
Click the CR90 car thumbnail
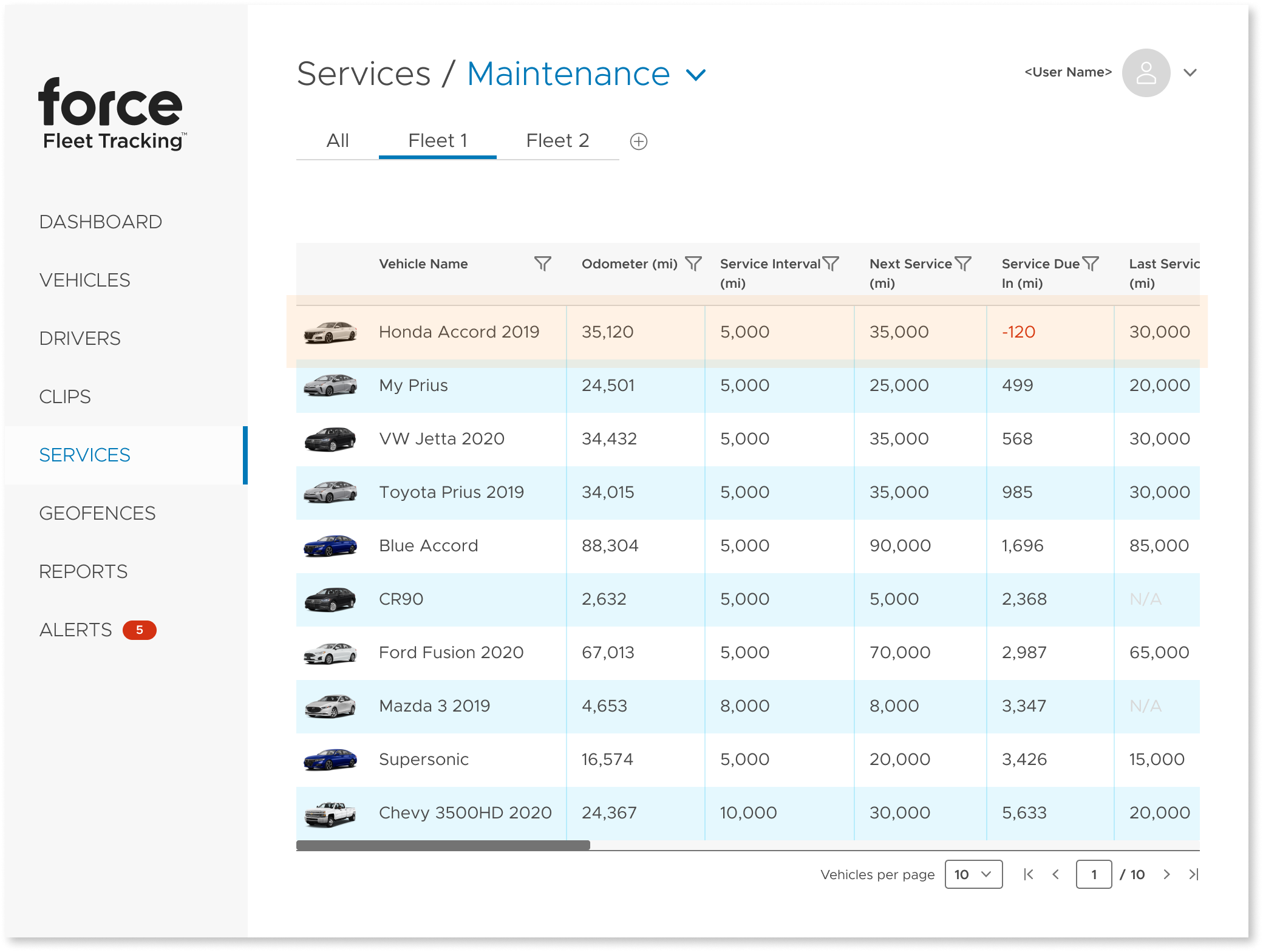point(330,599)
